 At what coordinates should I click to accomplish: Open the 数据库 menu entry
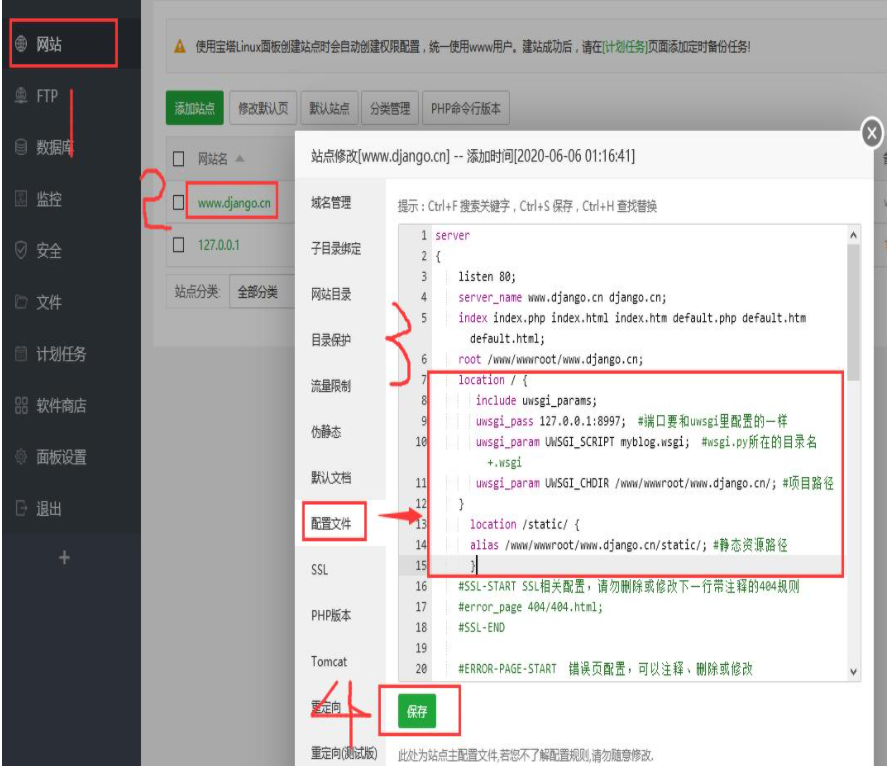[54, 147]
